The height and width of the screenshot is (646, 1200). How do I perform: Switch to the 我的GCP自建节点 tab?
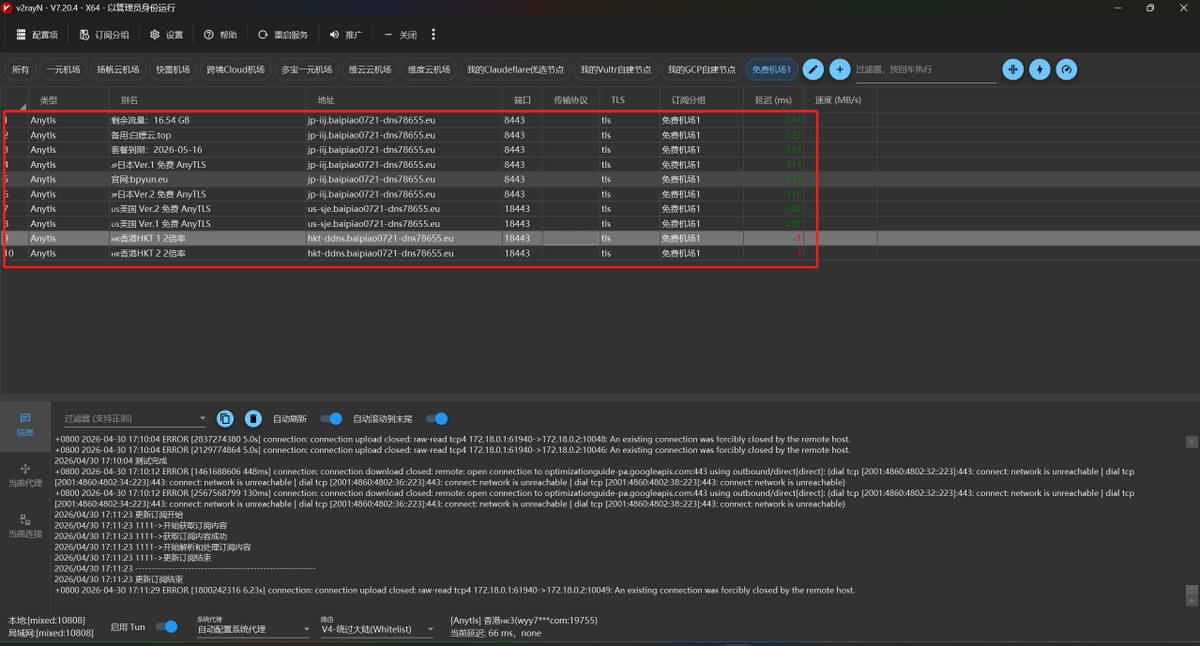702,69
